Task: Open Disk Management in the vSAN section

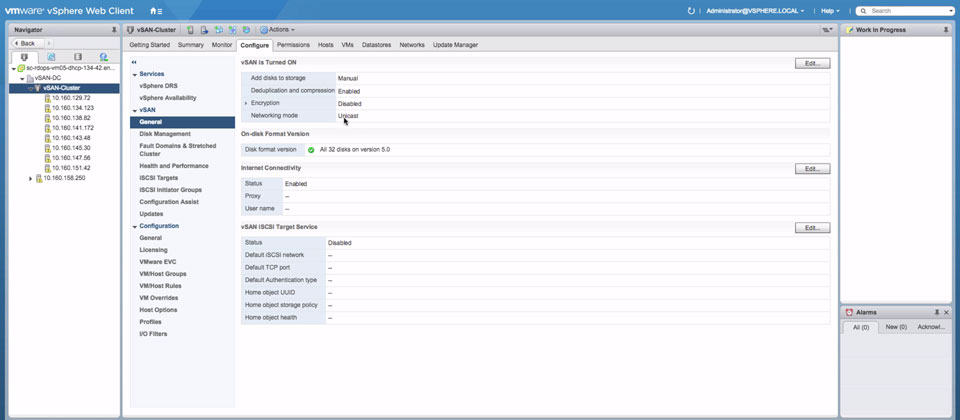Action: 165,134
